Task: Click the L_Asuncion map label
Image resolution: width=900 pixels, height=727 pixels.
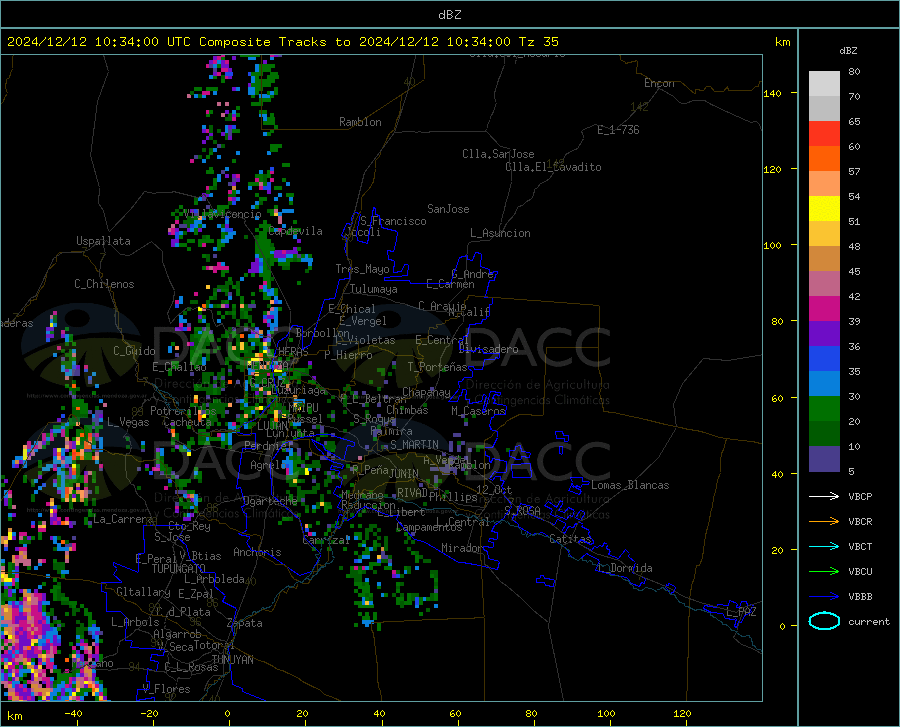Action: (500, 233)
